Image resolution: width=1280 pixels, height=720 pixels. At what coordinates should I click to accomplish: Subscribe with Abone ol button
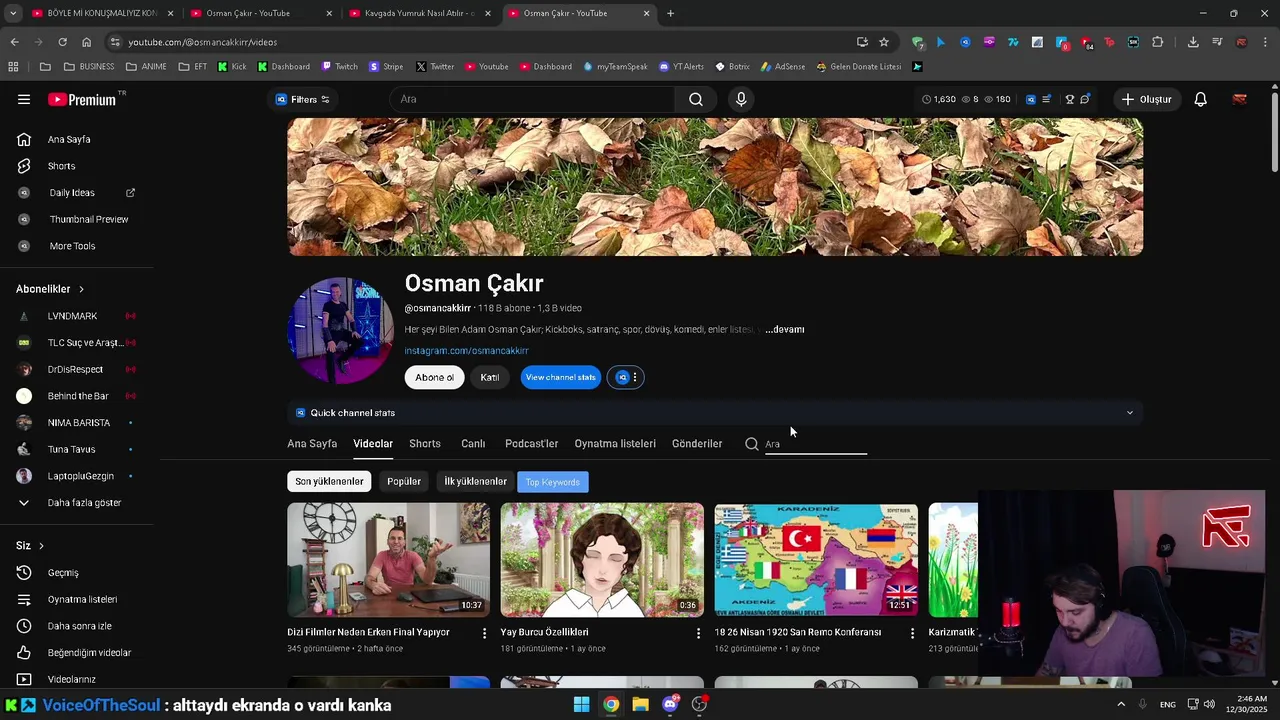434,377
